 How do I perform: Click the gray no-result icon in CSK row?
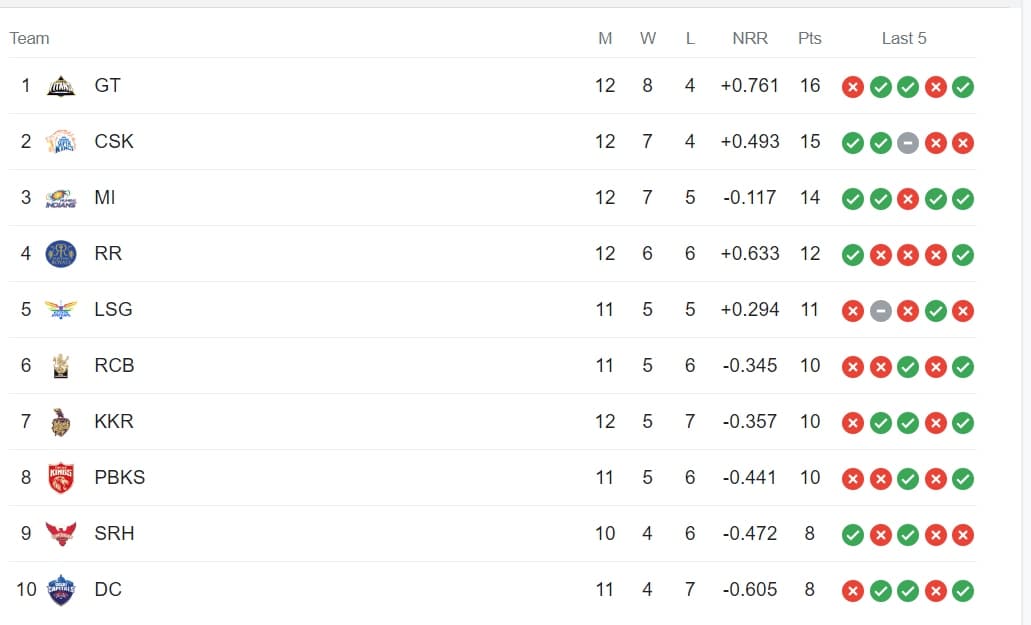[908, 143]
